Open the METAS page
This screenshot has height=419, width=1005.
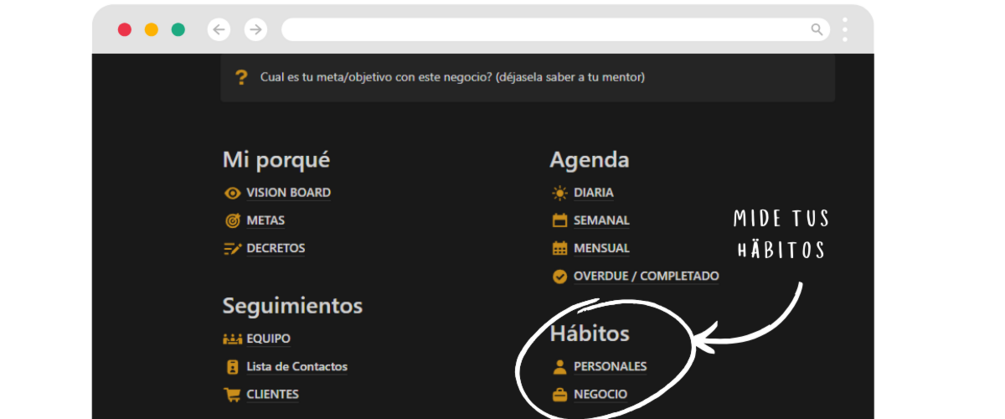click(265, 221)
